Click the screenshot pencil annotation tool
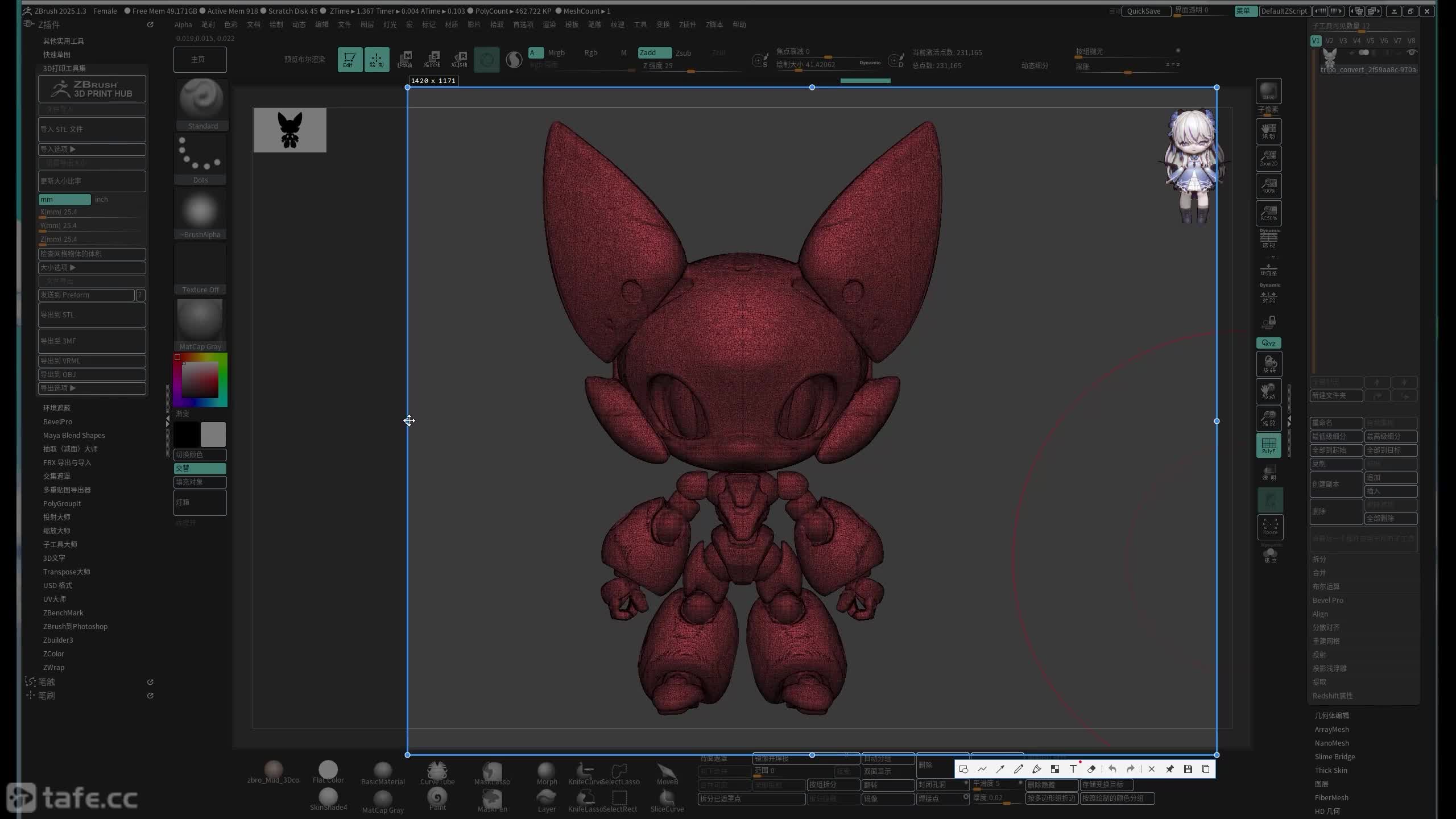Viewport: 1456px width, 819px height. [1018, 769]
